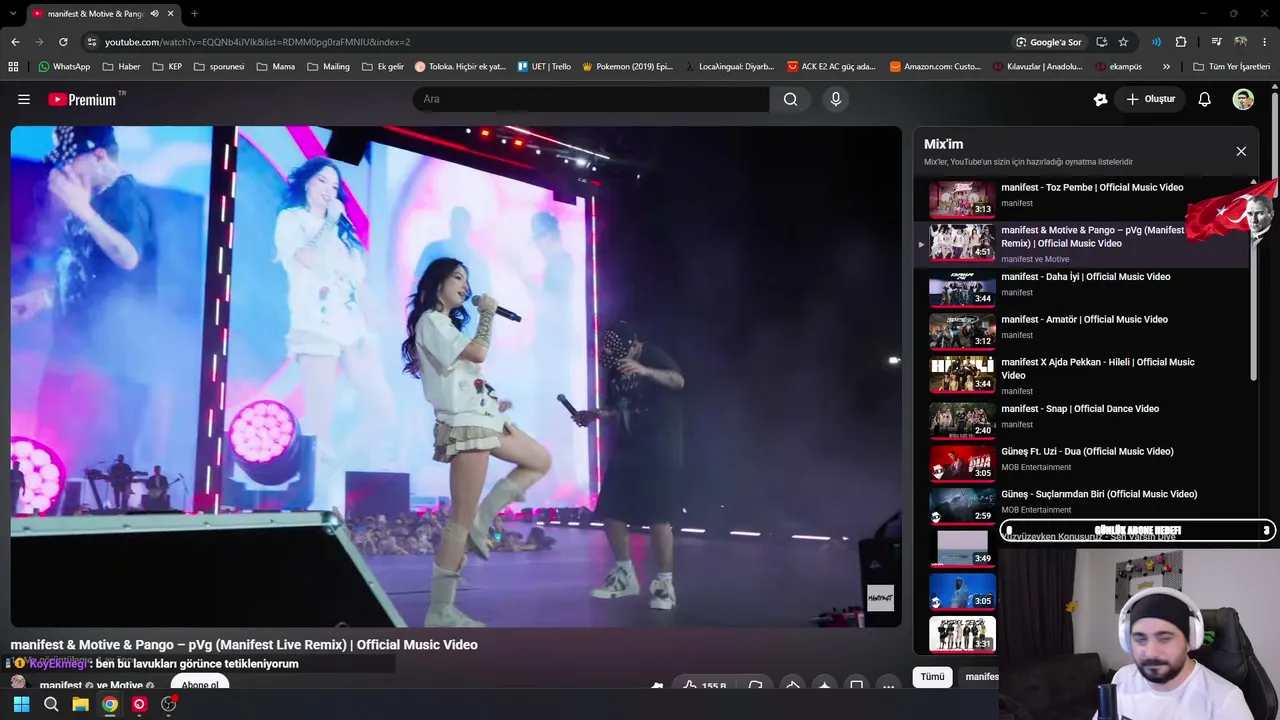The height and width of the screenshot is (720, 1280).
Task: Click the manifest channel name under video
Action: click(x=61, y=686)
